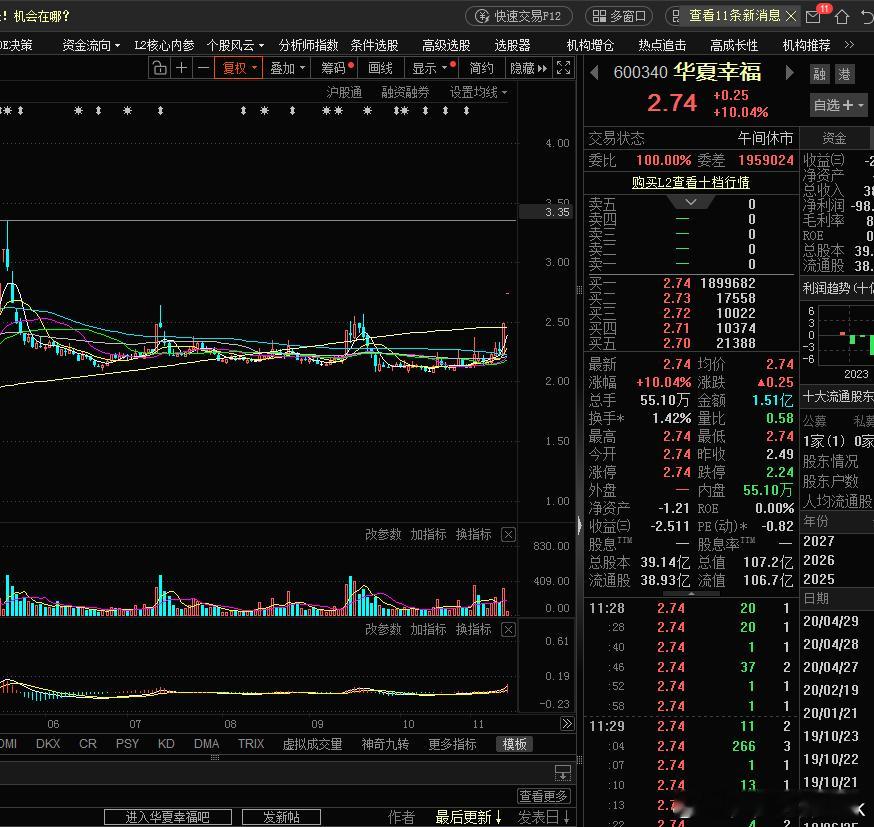Select the PSY indicator tab

coord(127,744)
